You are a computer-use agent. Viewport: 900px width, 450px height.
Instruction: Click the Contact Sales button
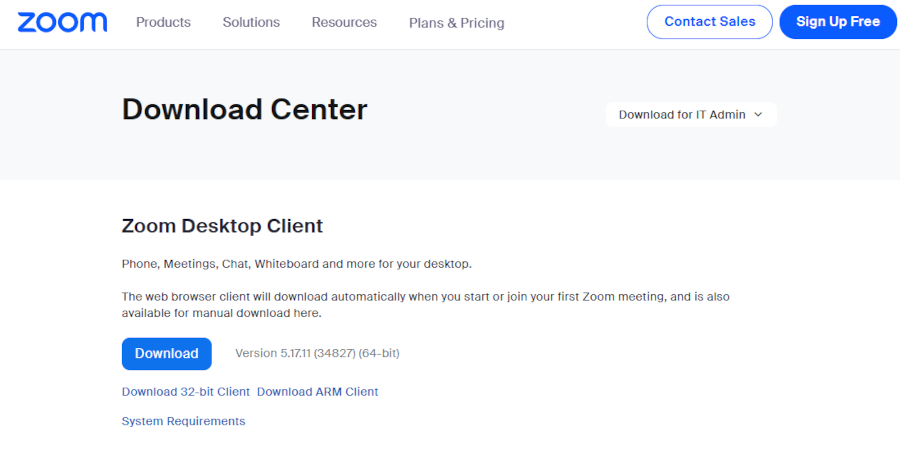click(709, 22)
